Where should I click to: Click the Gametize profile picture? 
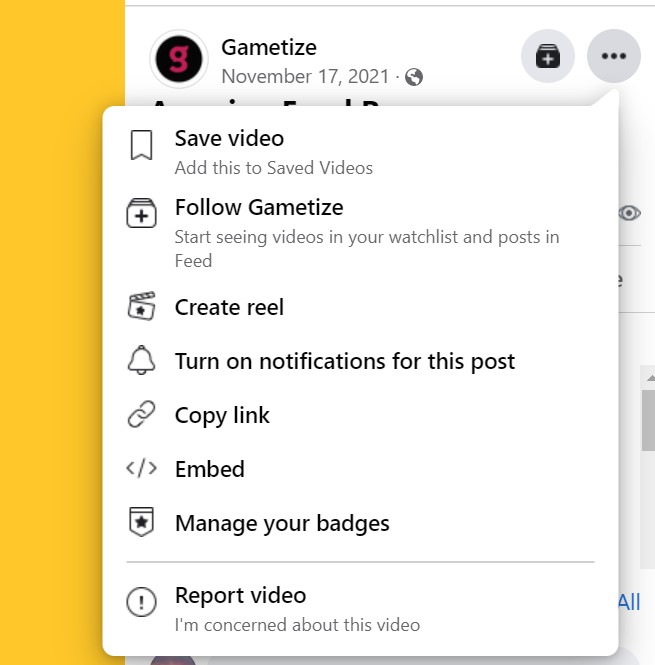click(x=179, y=59)
